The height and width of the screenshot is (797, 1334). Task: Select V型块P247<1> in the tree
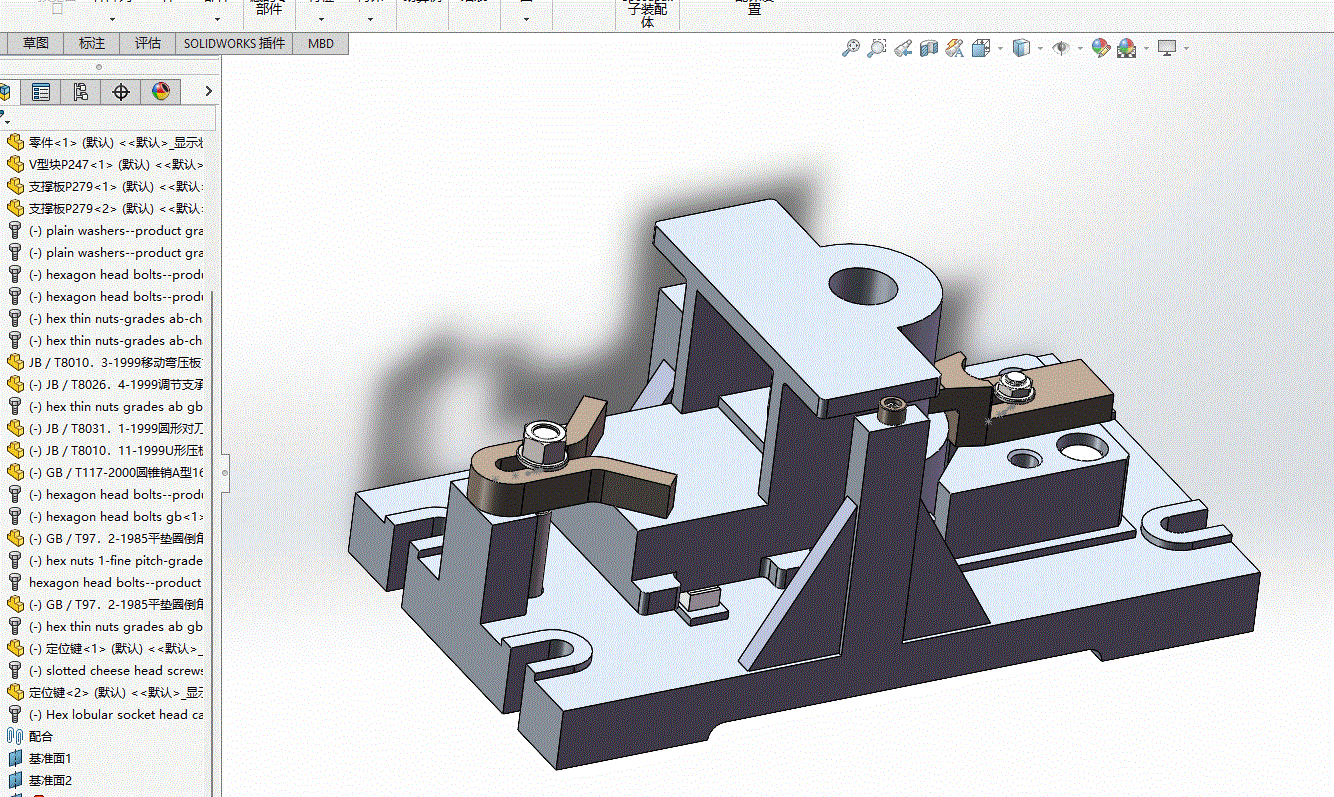(x=105, y=164)
